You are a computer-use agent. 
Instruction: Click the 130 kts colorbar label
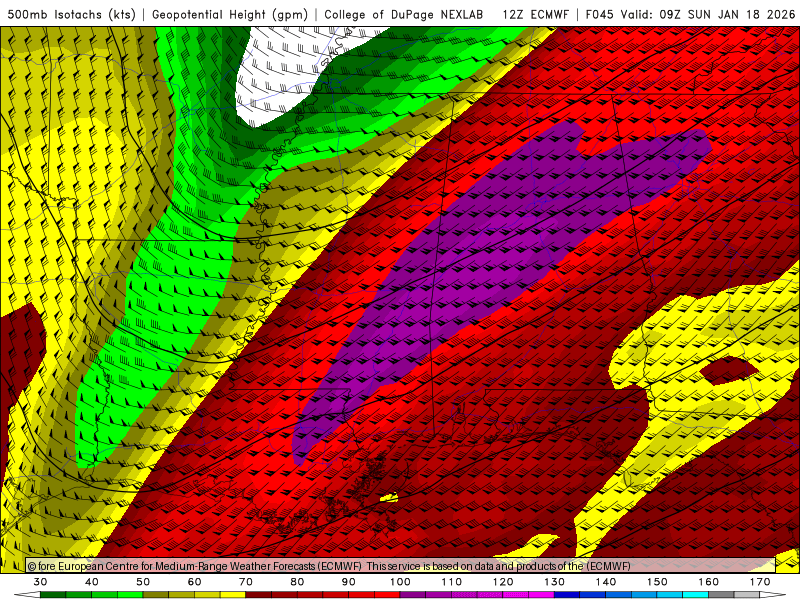point(554,581)
